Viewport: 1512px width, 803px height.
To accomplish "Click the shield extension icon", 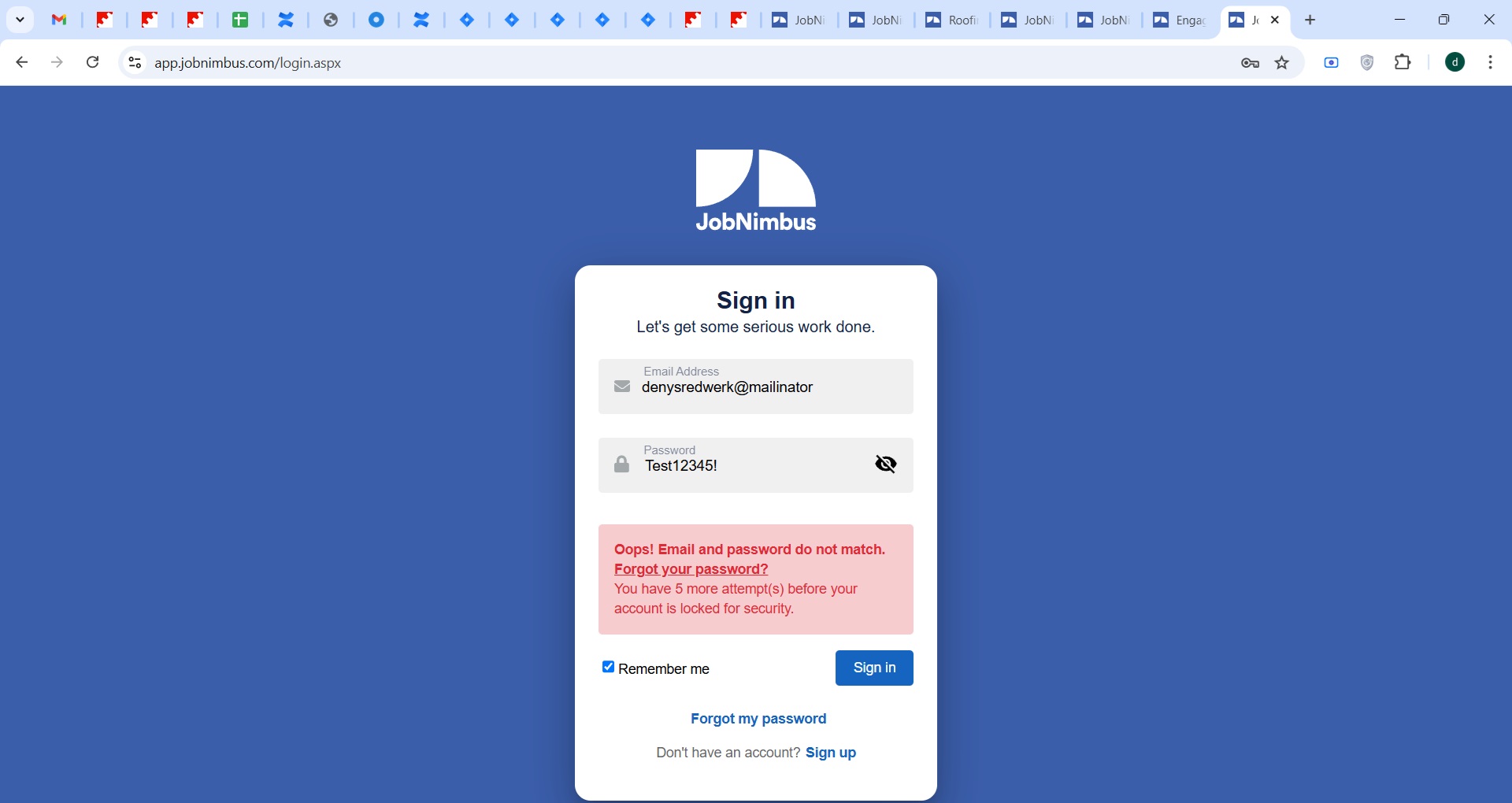I will (x=1367, y=62).
